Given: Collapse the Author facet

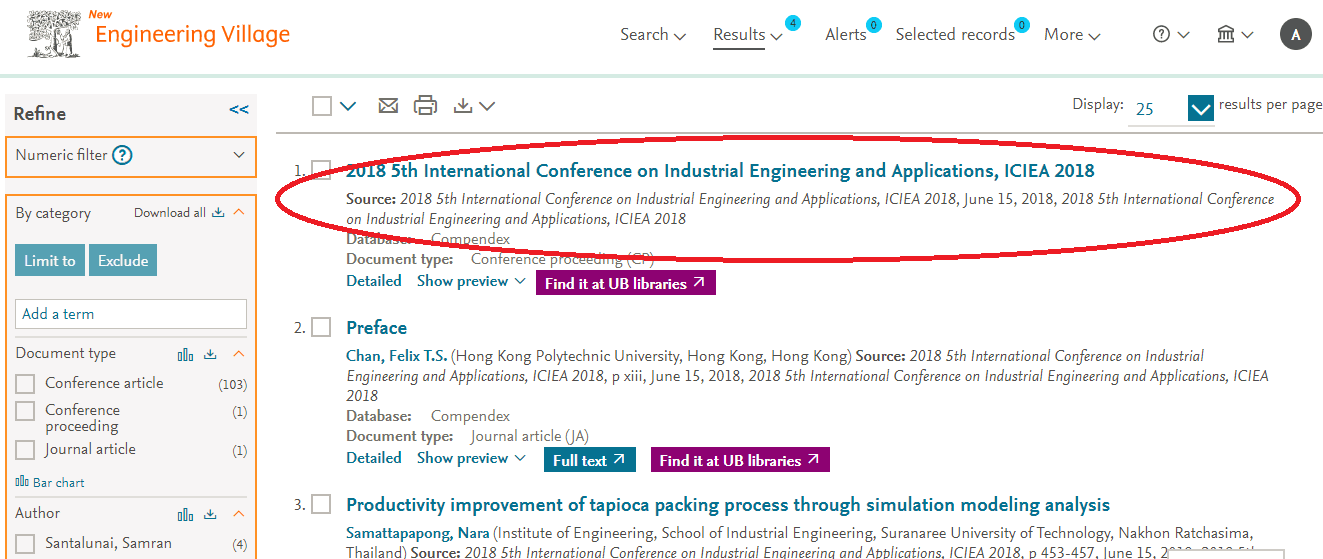Looking at the screenshot, I should [x=238, y=514].
